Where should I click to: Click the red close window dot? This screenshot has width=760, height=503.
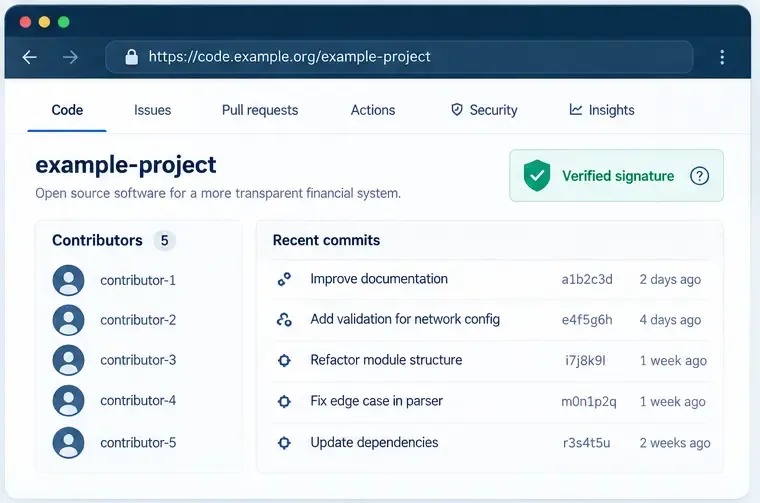click(x=25, y=22)
